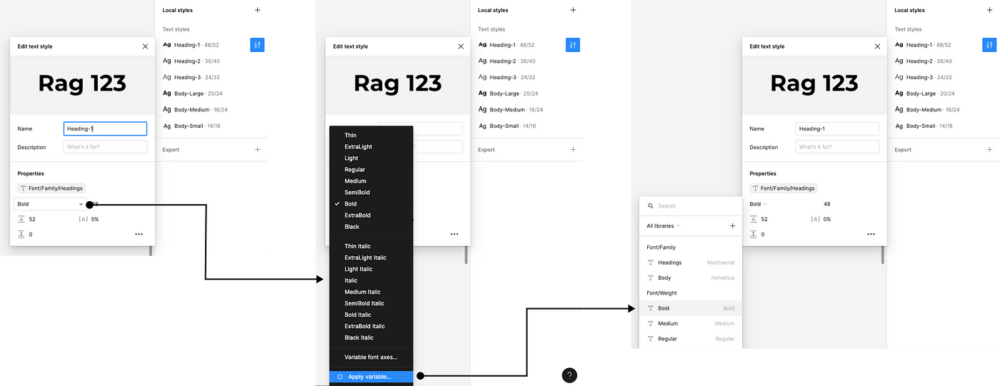Open more type options in left dialog

pyautogui.click(x=139, y=234)
